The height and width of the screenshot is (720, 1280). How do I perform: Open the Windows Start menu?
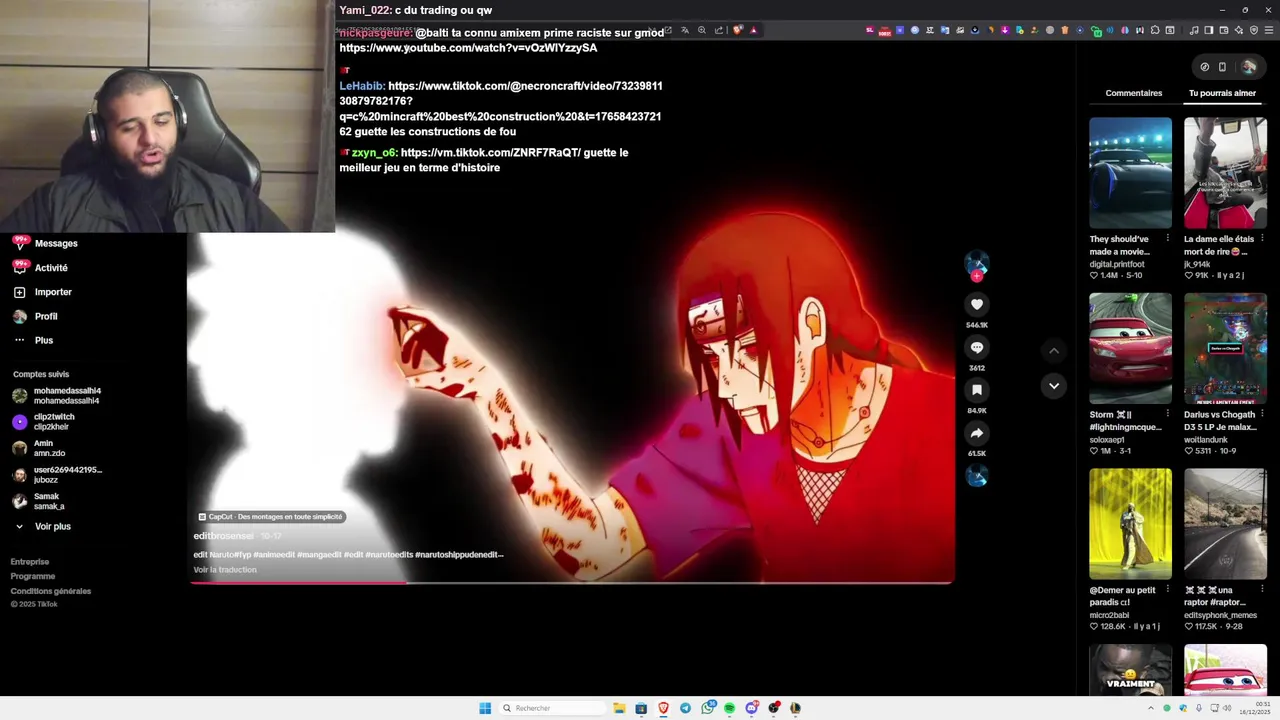pos(485,708)
